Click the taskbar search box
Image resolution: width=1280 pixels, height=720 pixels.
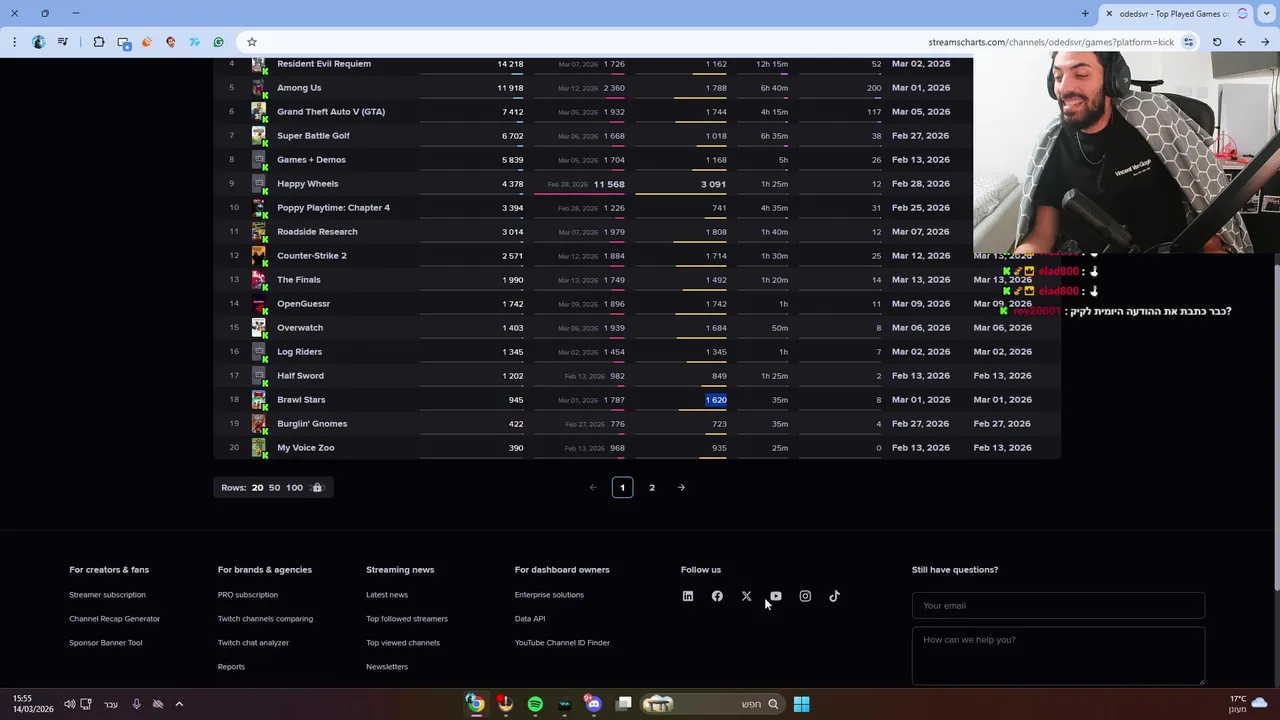[x=712, y=704]
